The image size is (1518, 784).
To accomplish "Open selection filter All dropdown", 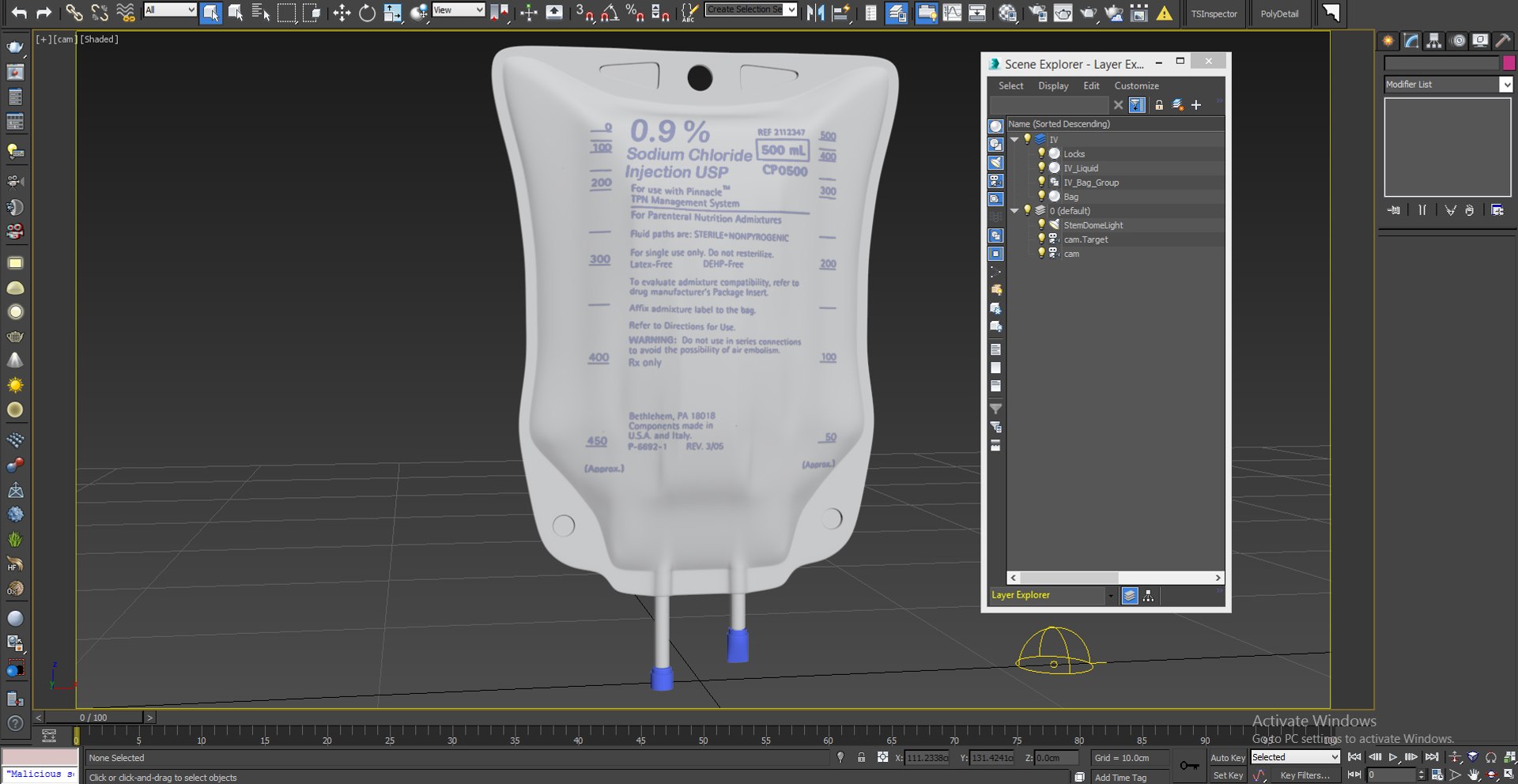I will click(170, 9).
